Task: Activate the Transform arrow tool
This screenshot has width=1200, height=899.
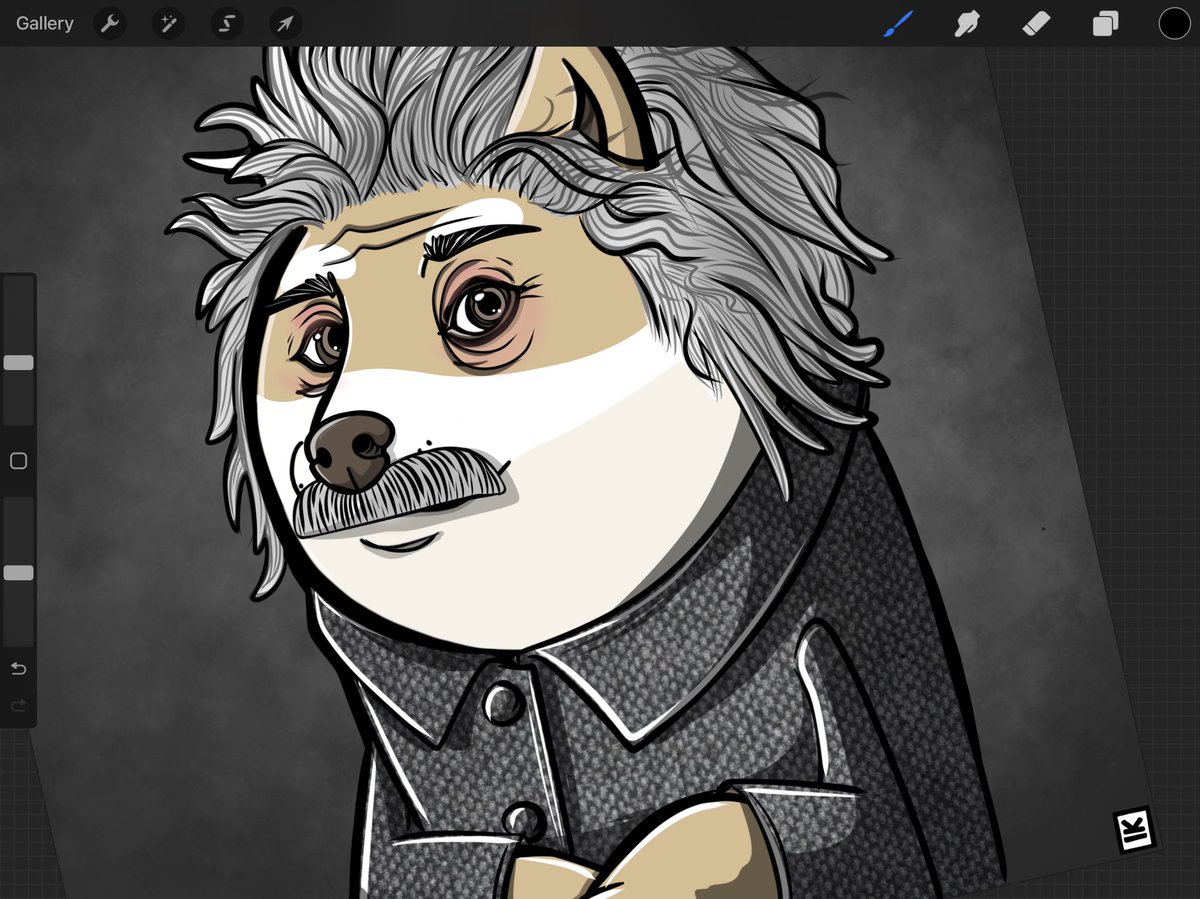Action: tap(285, 23)
